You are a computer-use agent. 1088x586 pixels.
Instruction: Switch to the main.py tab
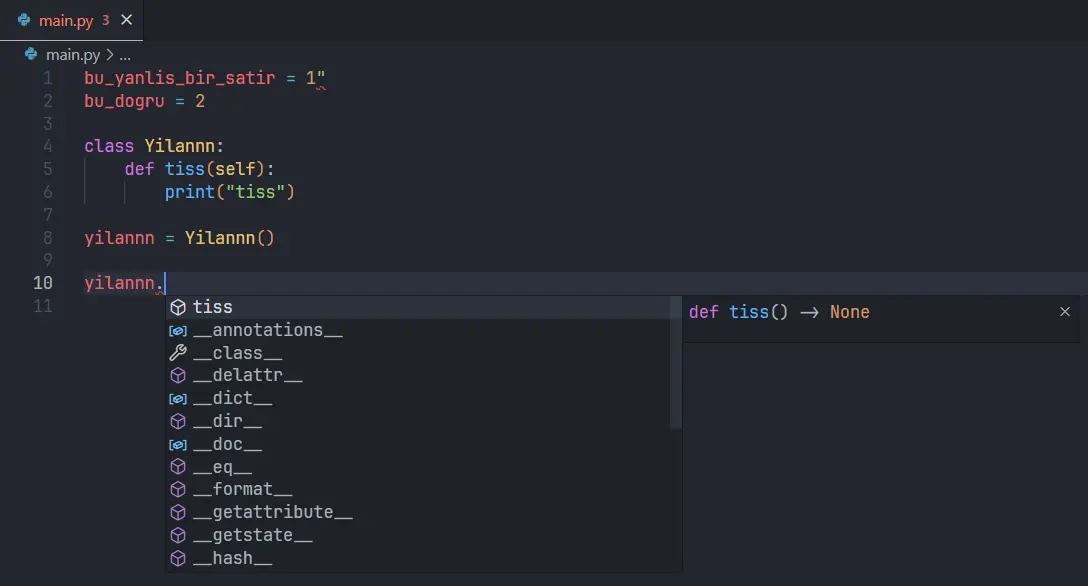click(71, 20)
